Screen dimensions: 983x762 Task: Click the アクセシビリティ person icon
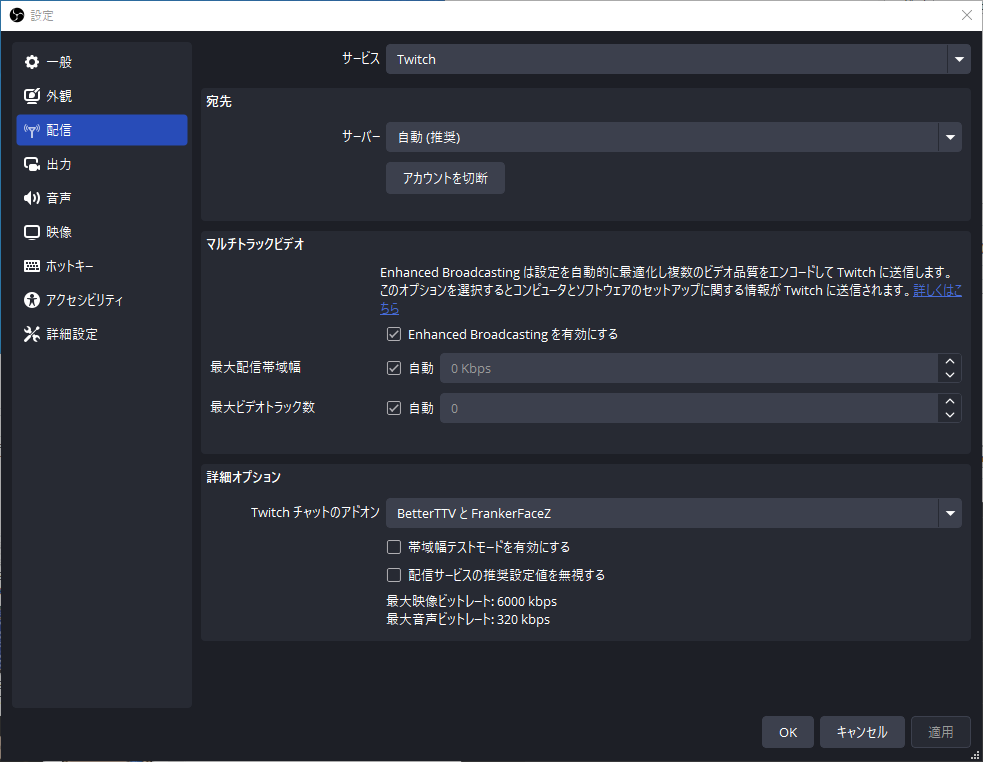32,300
